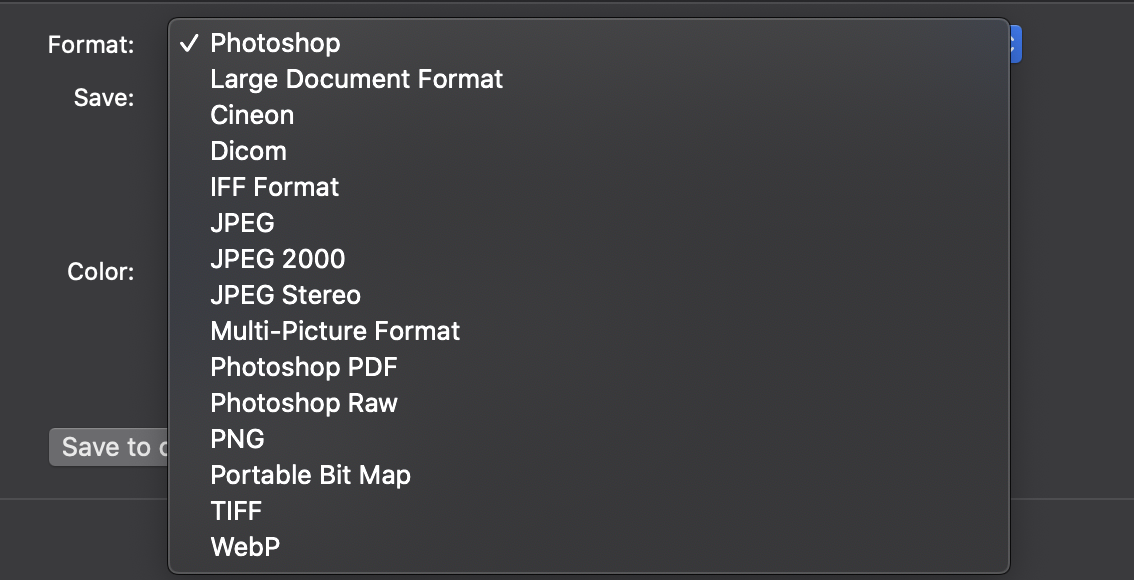This screenshot has height=580, width=1134.
Task: Pick IFF Format from the menu
Action: click(x=274, y=187)
